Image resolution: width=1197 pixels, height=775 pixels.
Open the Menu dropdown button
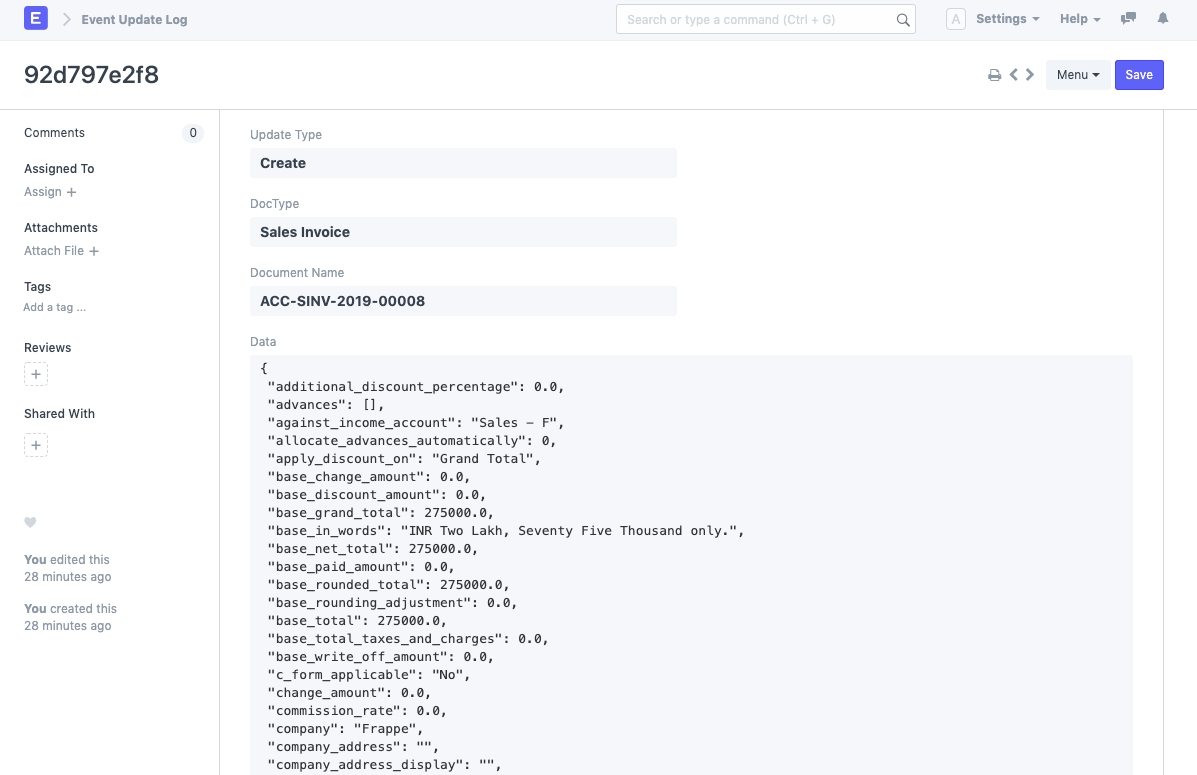pos(1077,75)
